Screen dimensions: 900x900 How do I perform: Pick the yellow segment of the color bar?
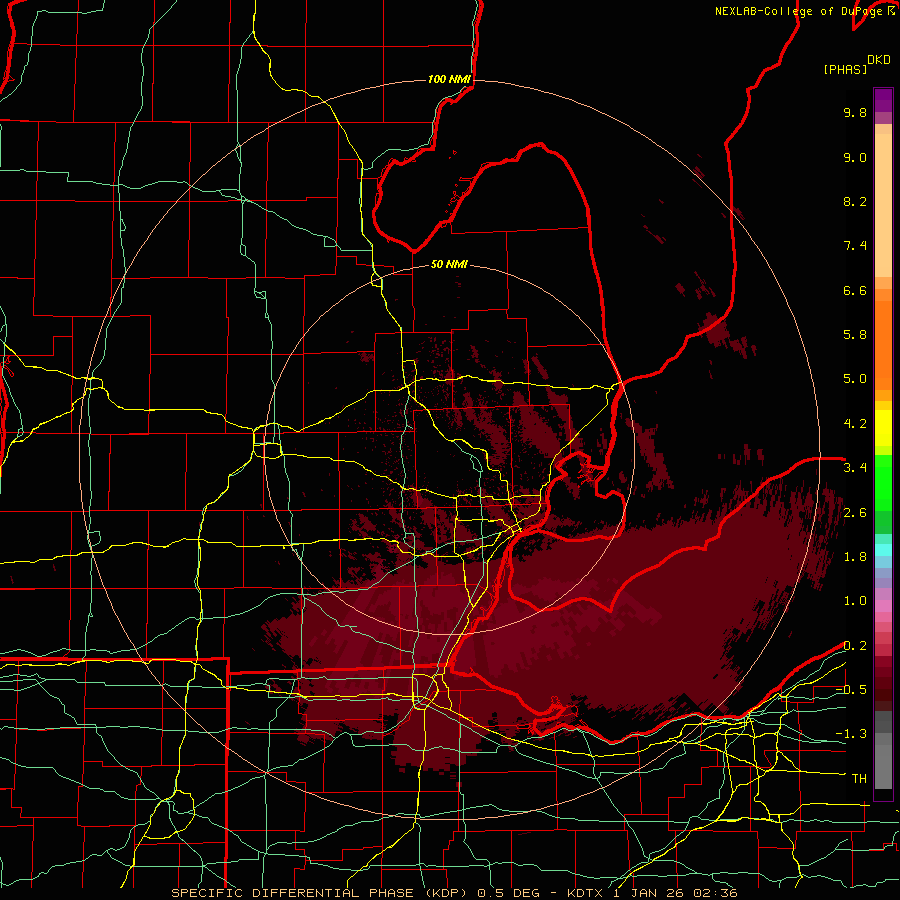[883, 428]
